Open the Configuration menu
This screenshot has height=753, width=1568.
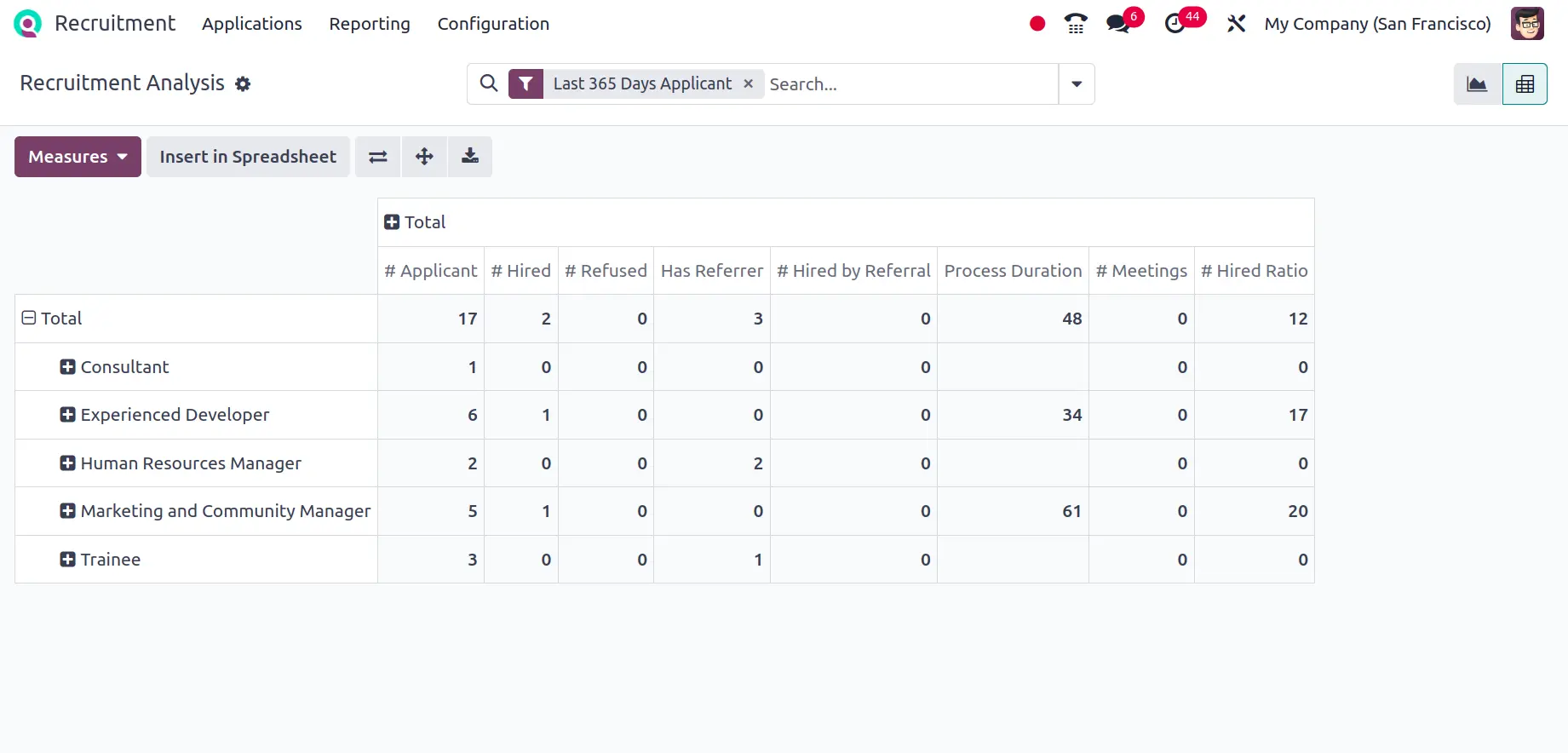coord(493,24)
